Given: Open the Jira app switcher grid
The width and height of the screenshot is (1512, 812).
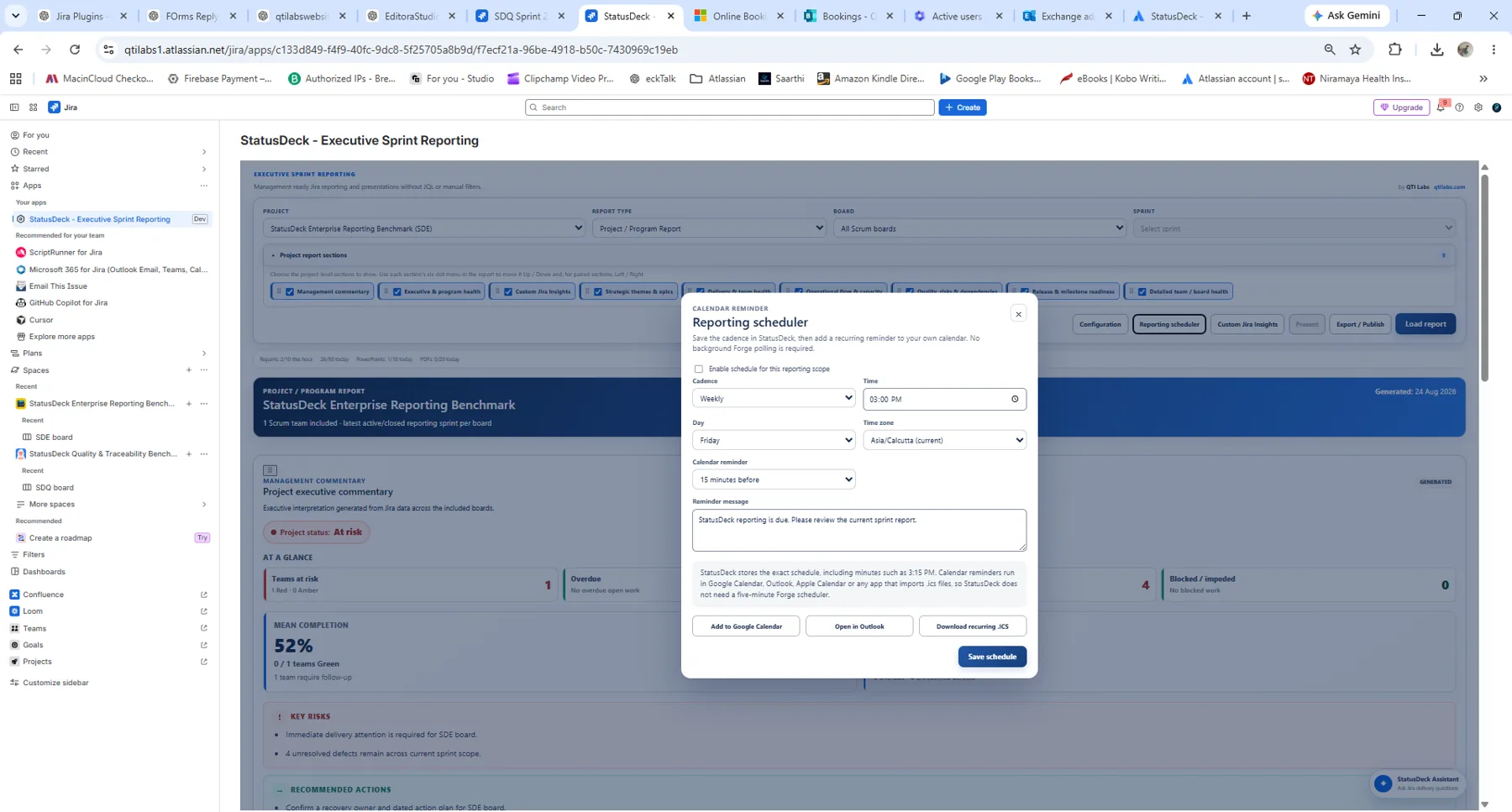Looking at the screenshot, I should pyautogui.click(x=34, y=107).
